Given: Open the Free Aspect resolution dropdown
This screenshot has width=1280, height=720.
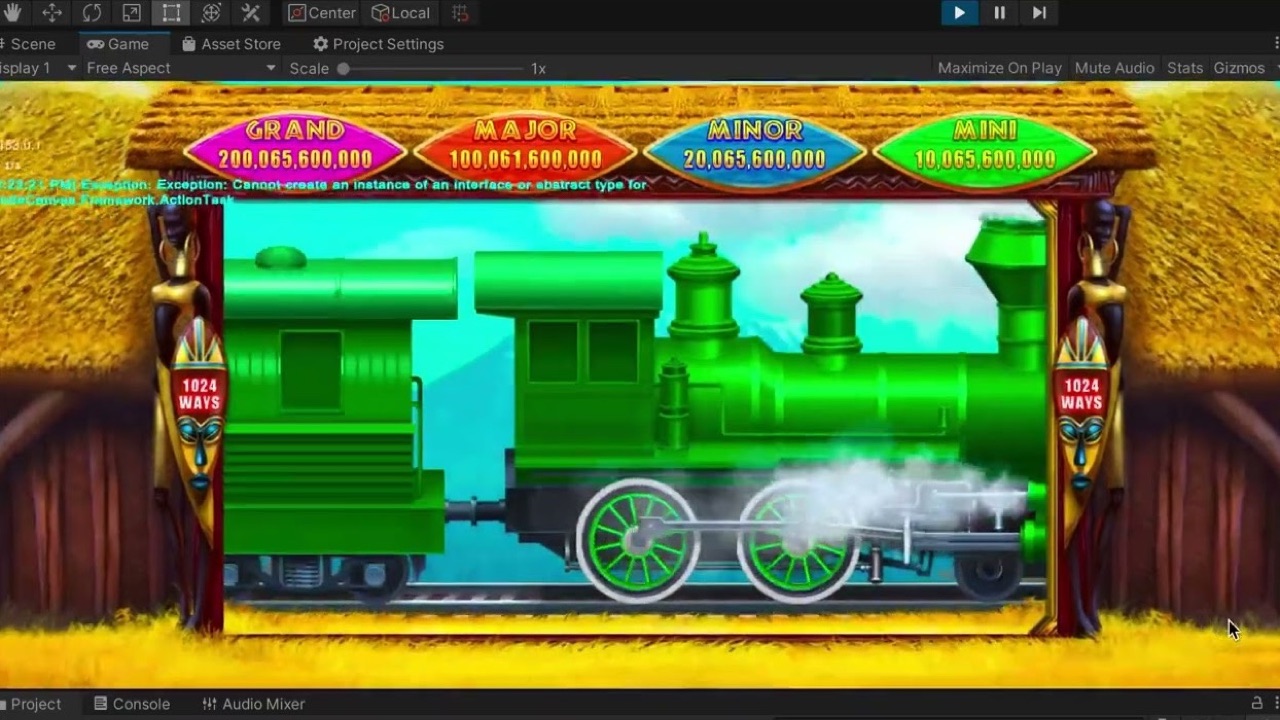Looking at the screenshot, I should pos(181,68).
